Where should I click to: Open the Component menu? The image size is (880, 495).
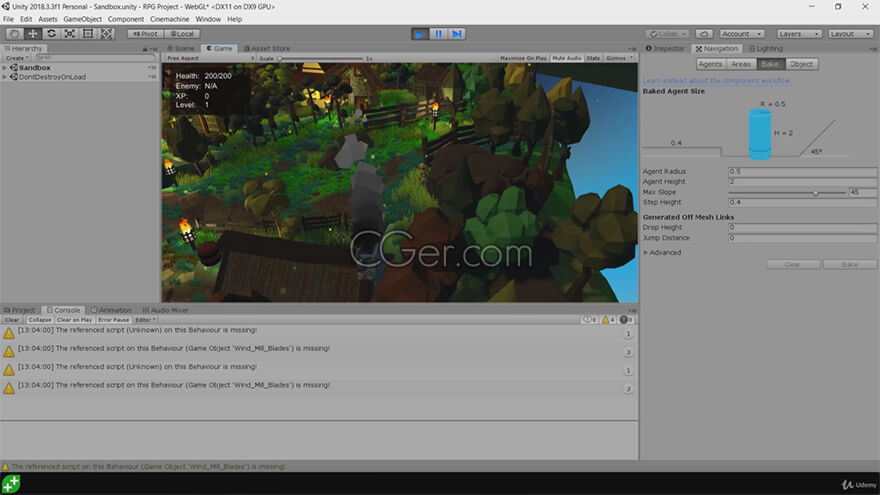coord(126,19)
